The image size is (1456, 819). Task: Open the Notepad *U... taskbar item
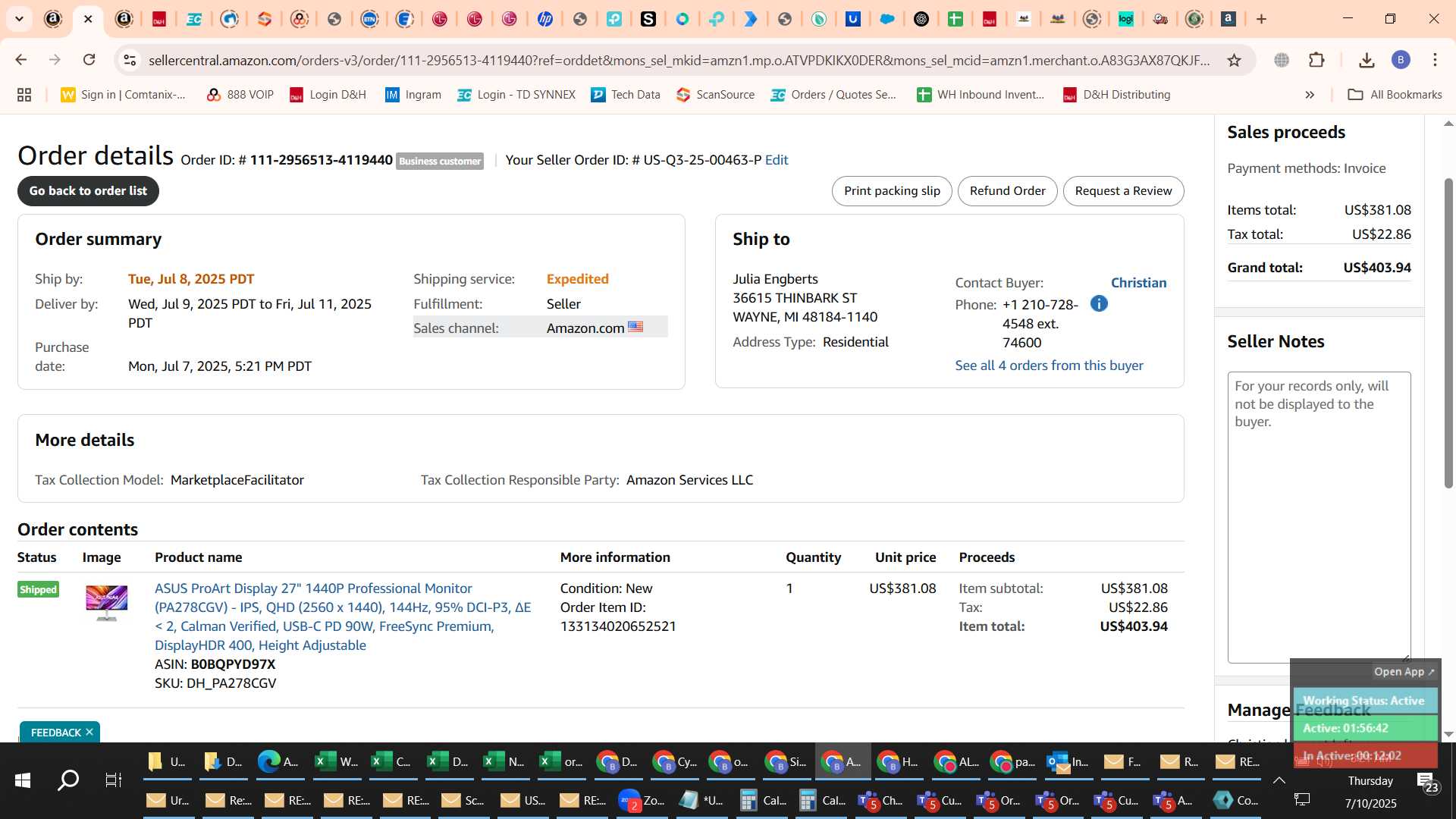(x=701, y=800)
